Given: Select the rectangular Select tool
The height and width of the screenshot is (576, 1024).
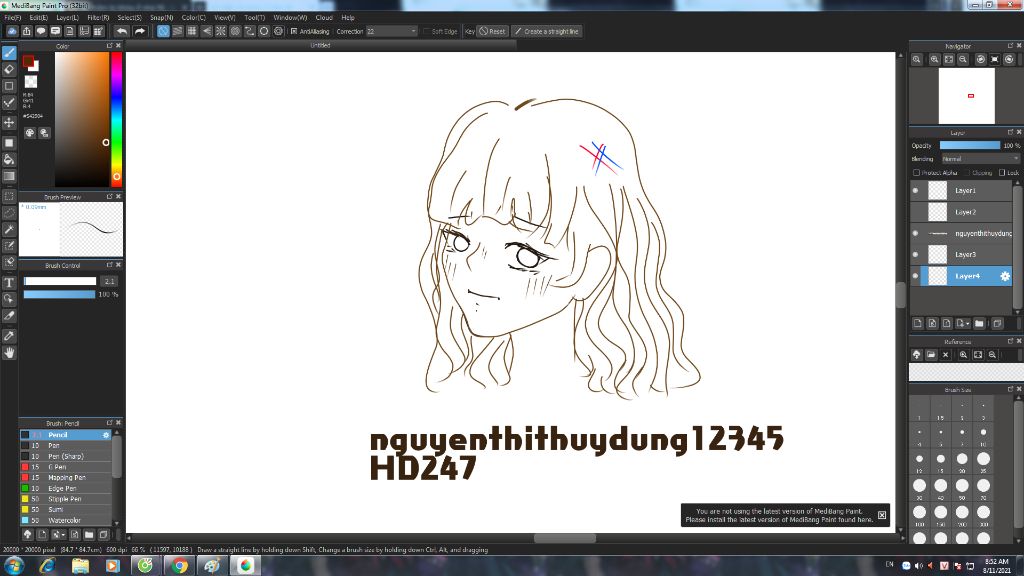Looking at the screenshot, I should [9, 196].
